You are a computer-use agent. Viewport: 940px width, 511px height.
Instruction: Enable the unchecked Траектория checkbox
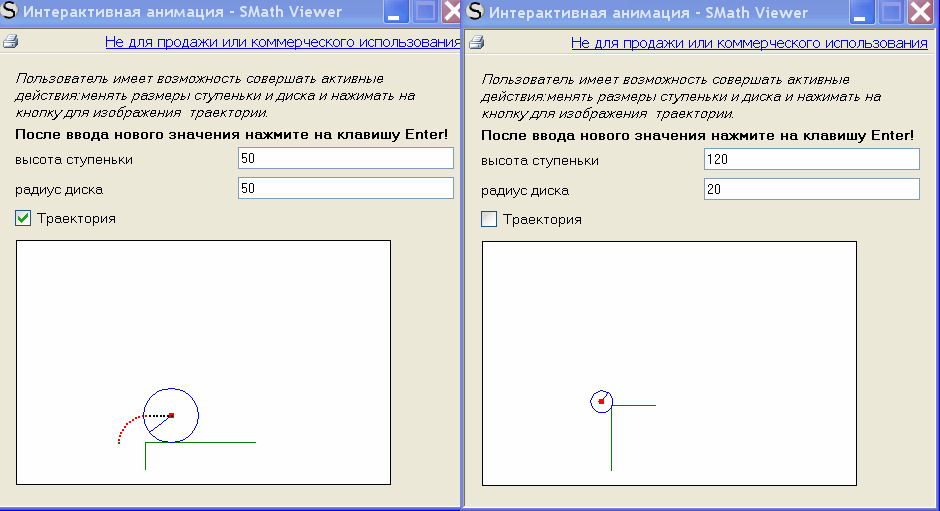489,219
